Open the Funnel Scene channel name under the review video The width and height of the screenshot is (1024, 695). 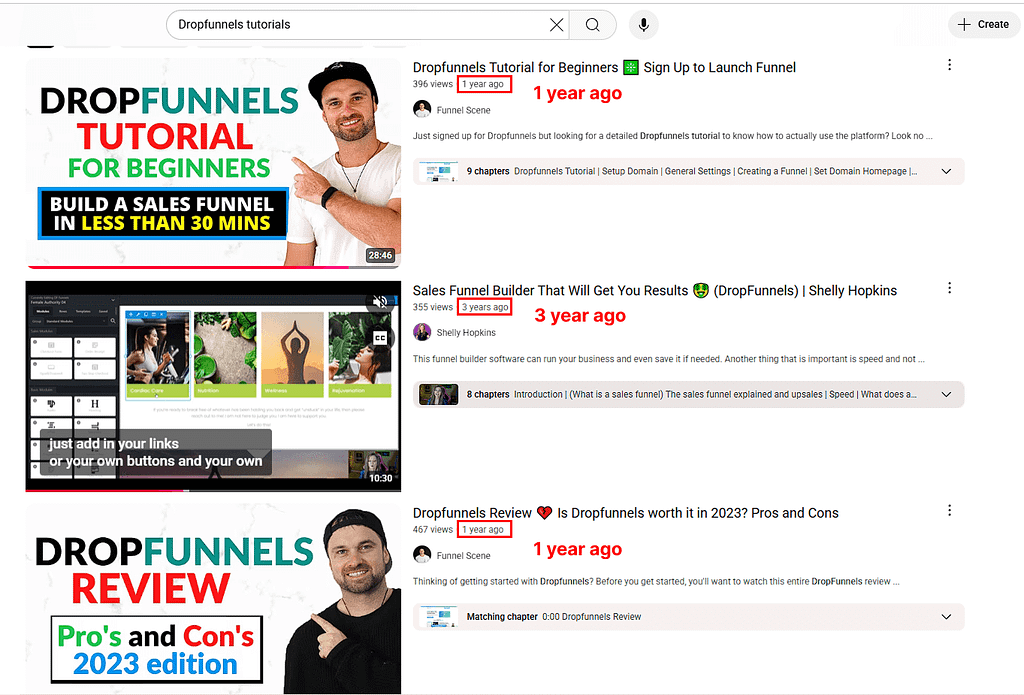(x=463, y=555)
